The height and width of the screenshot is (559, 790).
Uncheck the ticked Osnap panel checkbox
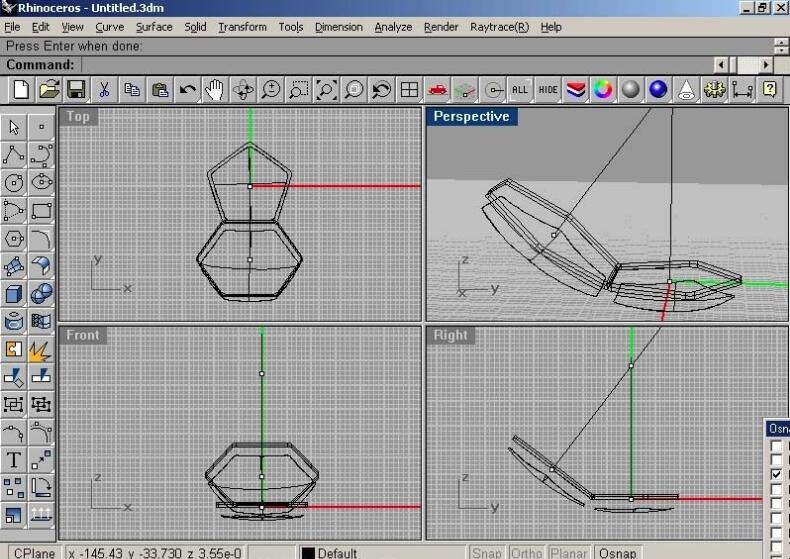(777, 474)
